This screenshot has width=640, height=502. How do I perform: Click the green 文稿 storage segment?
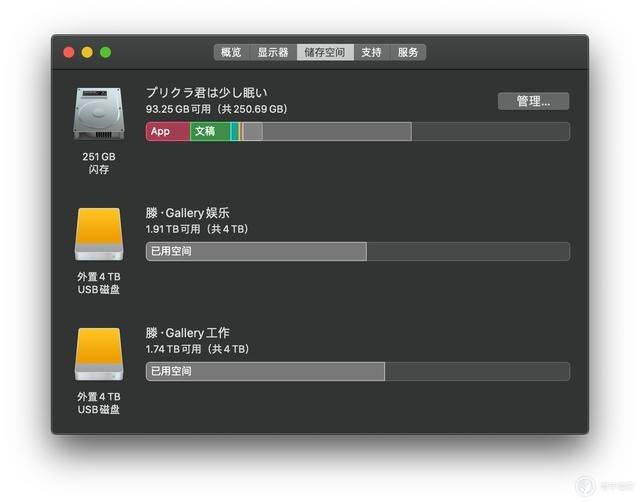(x=210, y=131)
